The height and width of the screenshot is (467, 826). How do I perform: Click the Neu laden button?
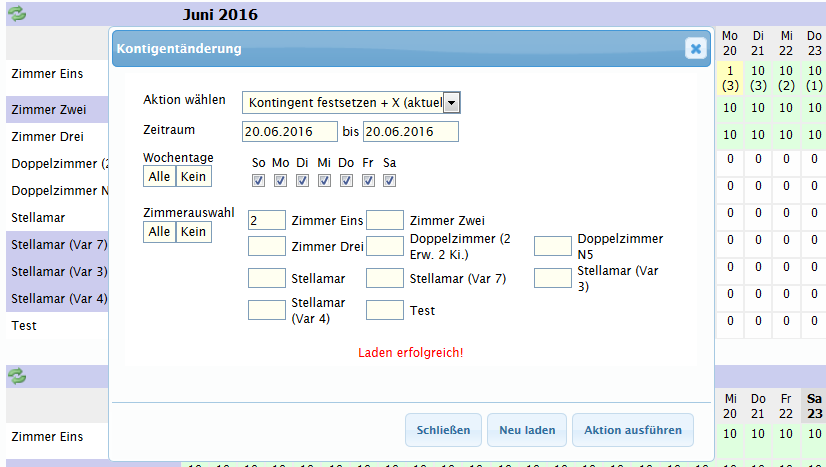[527, 430]
